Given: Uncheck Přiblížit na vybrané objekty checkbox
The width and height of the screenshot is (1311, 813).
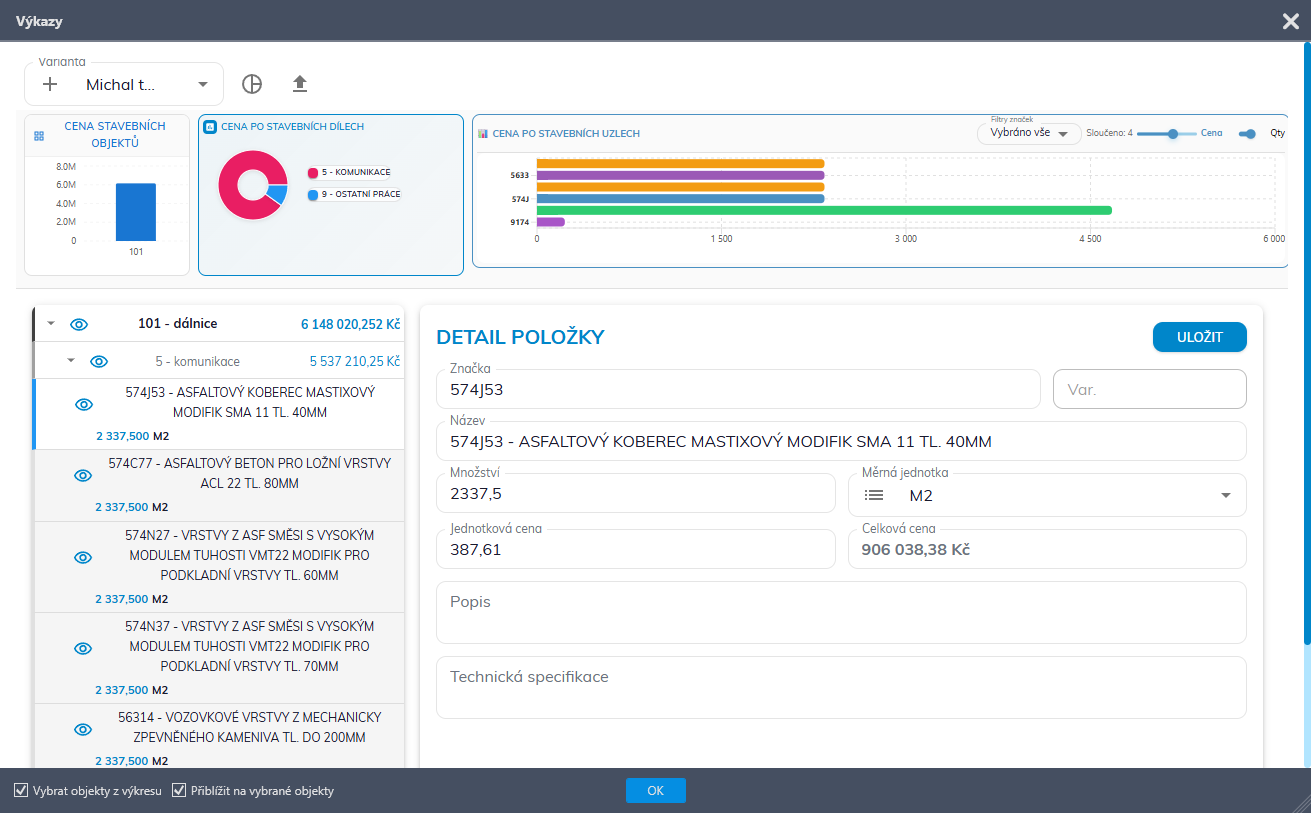Looking at the screenshot, I should point(180,791).
